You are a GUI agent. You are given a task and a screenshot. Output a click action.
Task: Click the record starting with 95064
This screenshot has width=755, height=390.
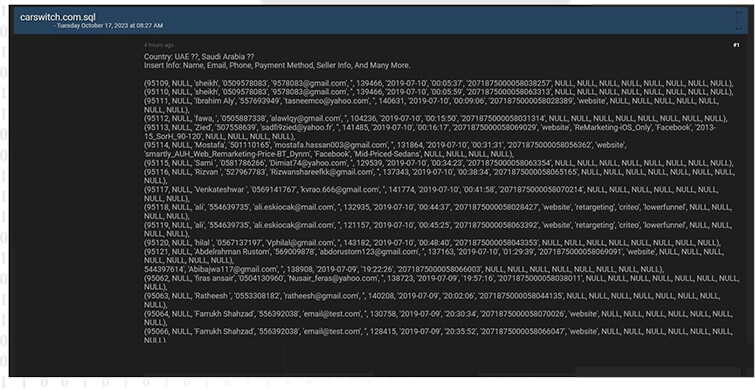click(x=439, y=318)
